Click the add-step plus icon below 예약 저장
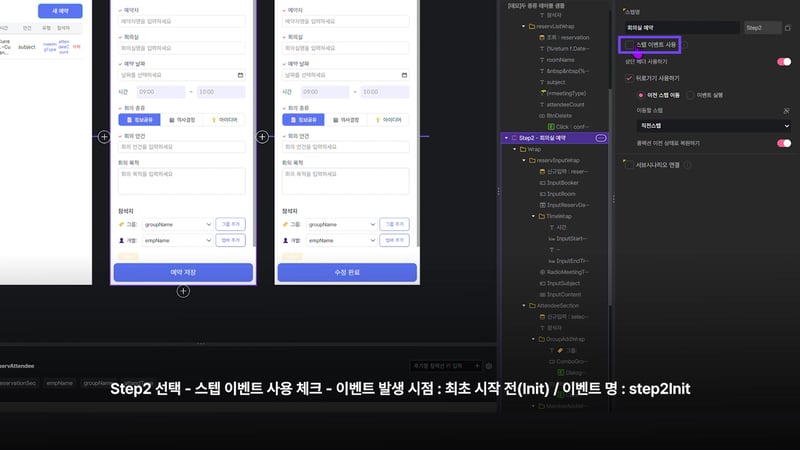The height and width of the screenshot is (450, 800). [x=183, y=291]
